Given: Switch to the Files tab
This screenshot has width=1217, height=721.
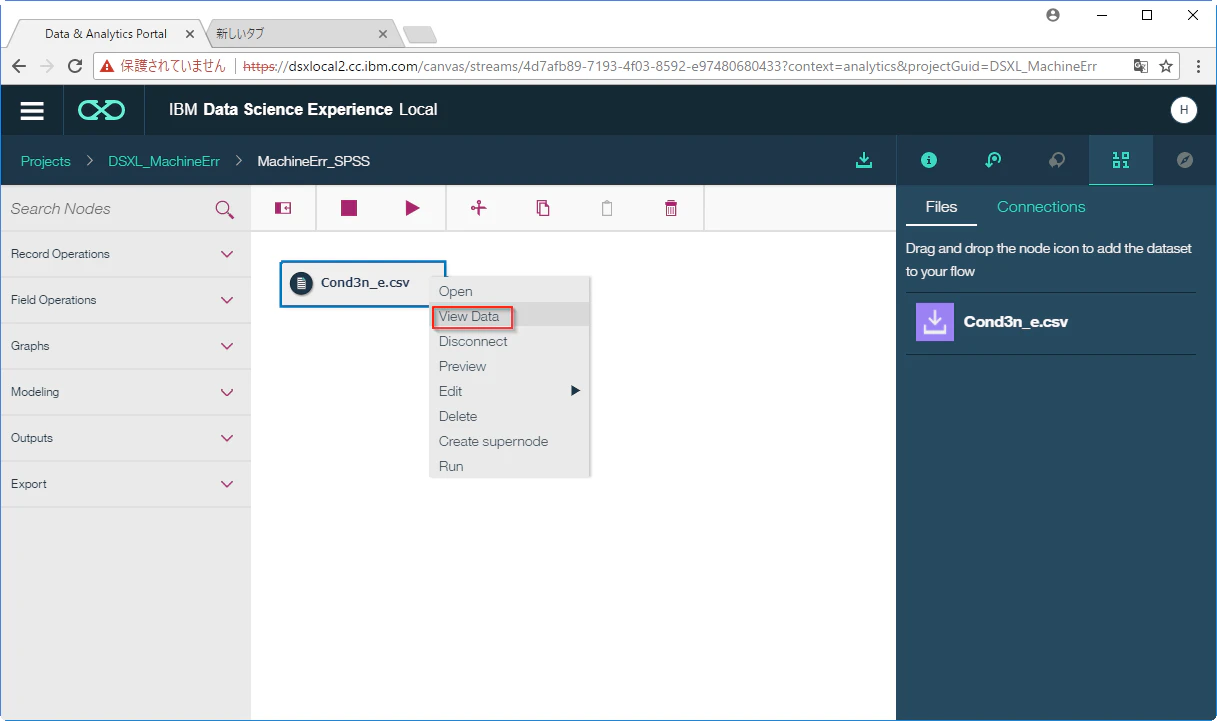Looking at the screenshot, I should coord(941,207).
